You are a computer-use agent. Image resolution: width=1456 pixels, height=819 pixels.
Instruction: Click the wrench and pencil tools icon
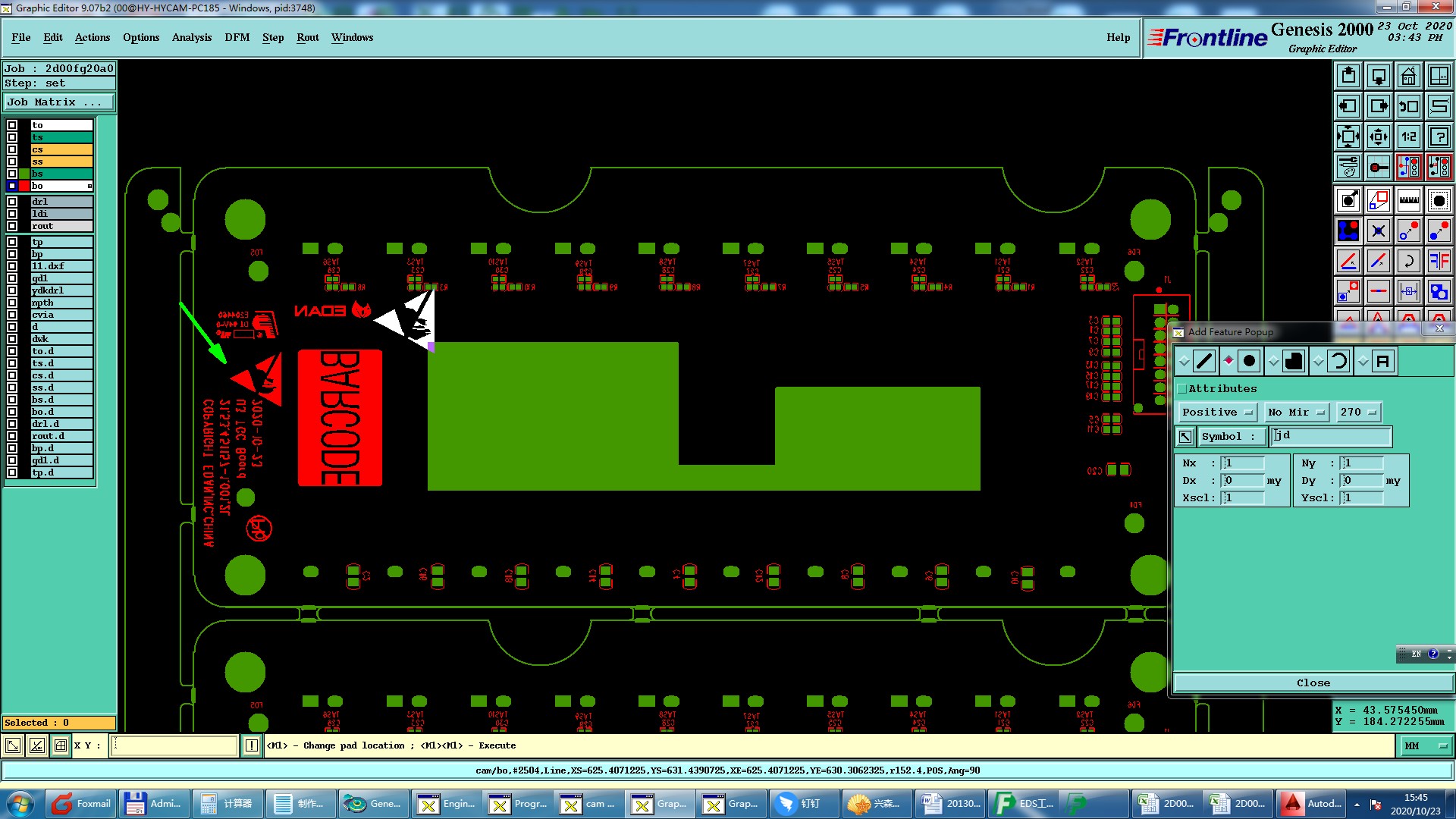click(x=1348, y=167)
